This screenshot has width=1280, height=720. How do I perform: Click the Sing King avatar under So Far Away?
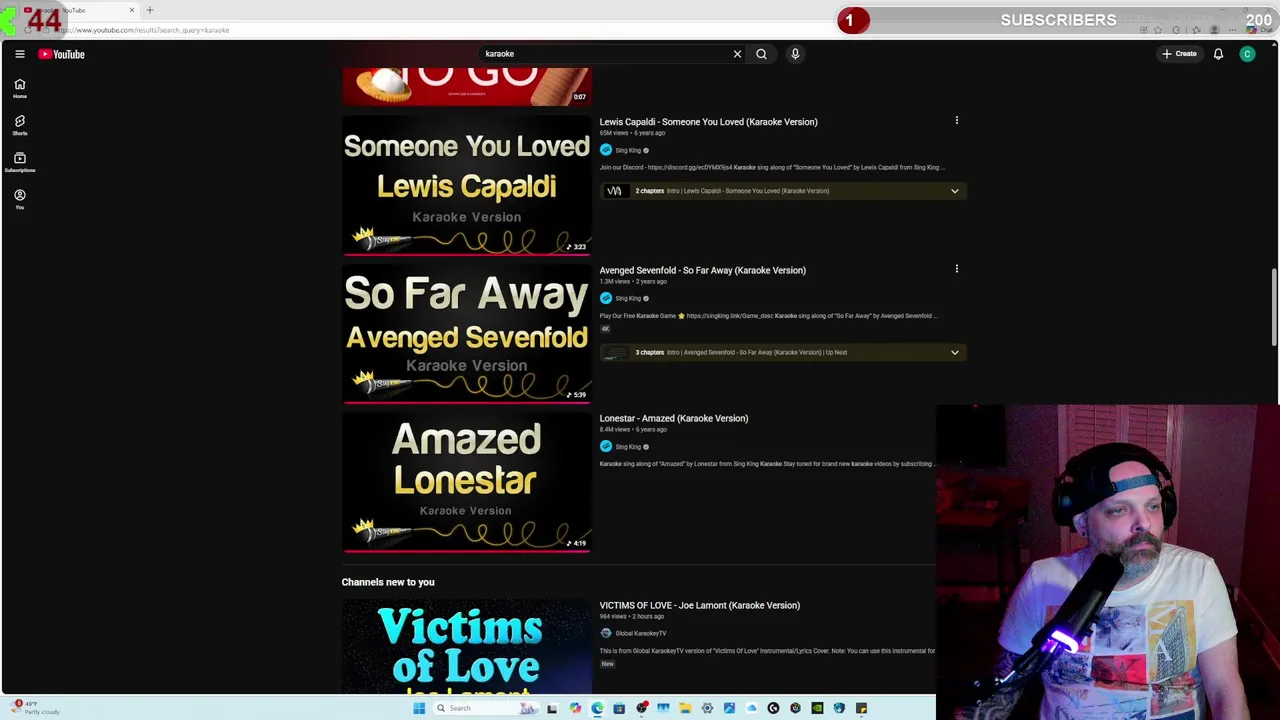tap(605, 298)
